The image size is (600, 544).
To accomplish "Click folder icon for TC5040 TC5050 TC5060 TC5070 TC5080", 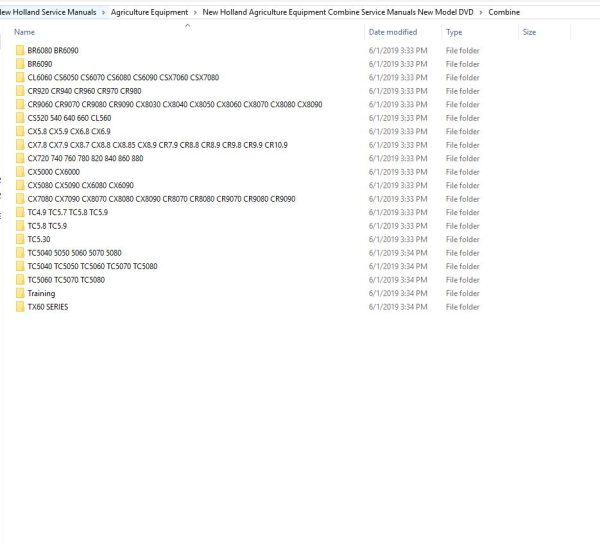I will 20,266.
